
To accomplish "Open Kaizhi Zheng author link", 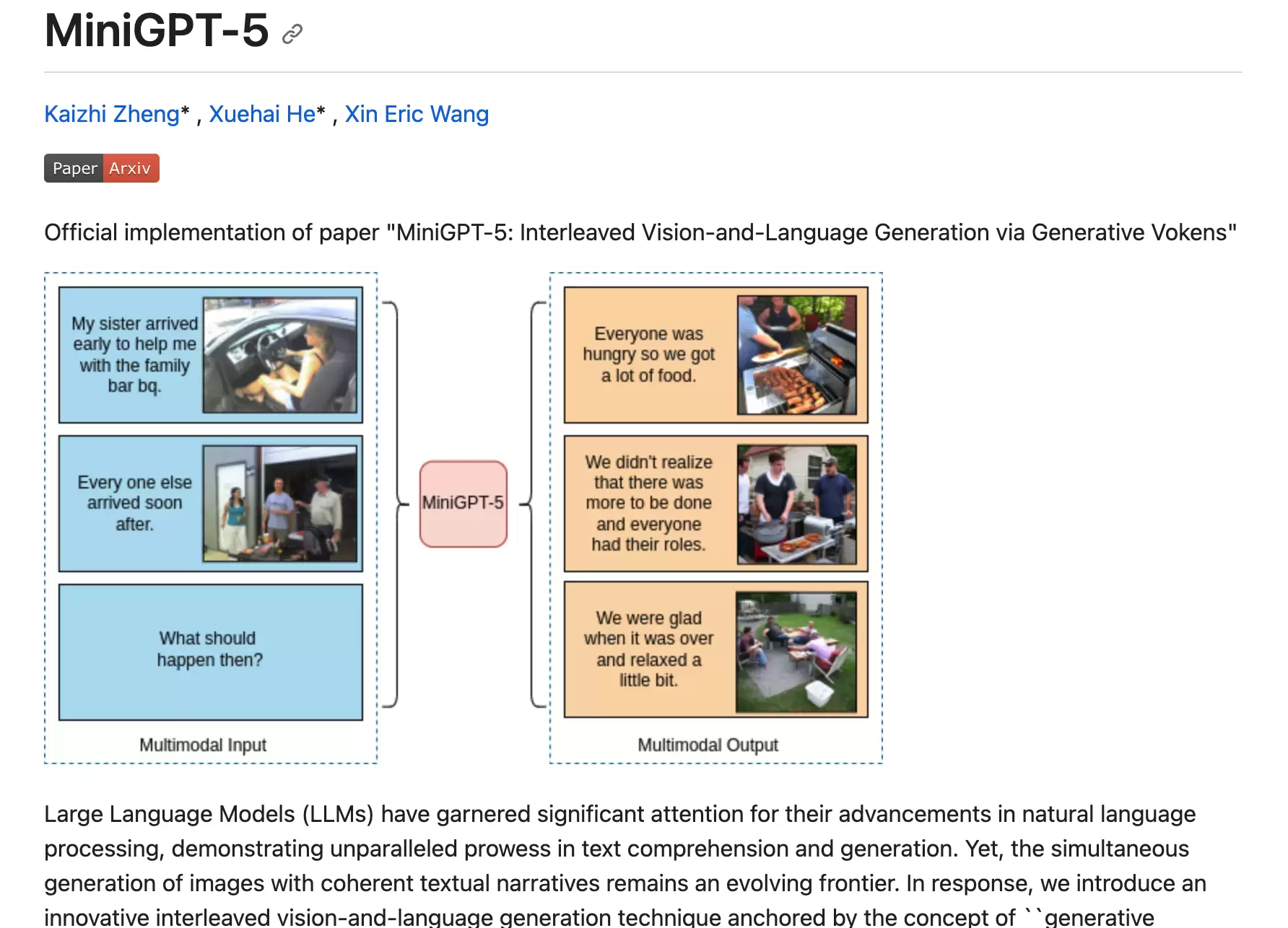I will [x=111, y=114].
